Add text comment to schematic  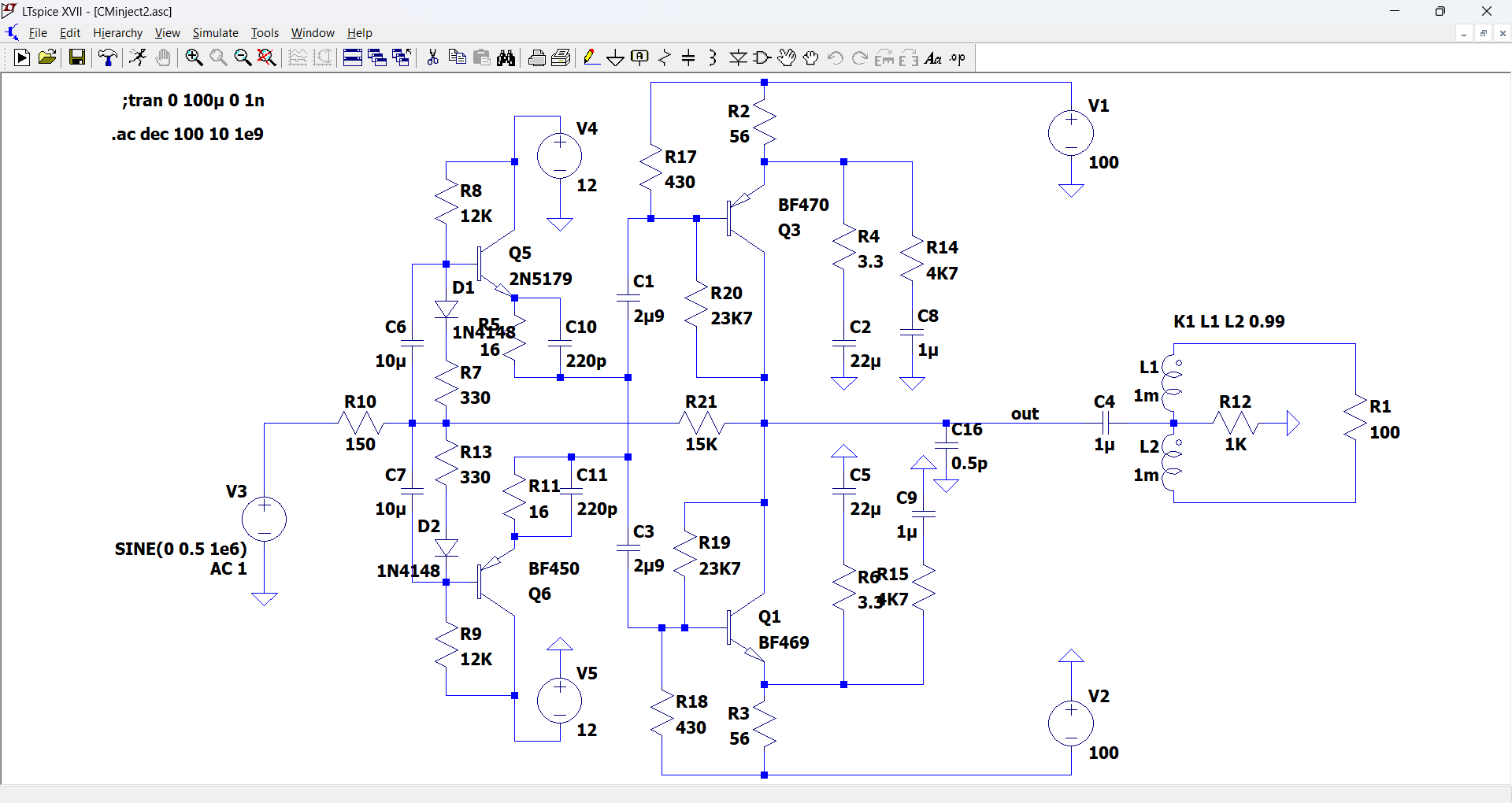tap(933, 57)
